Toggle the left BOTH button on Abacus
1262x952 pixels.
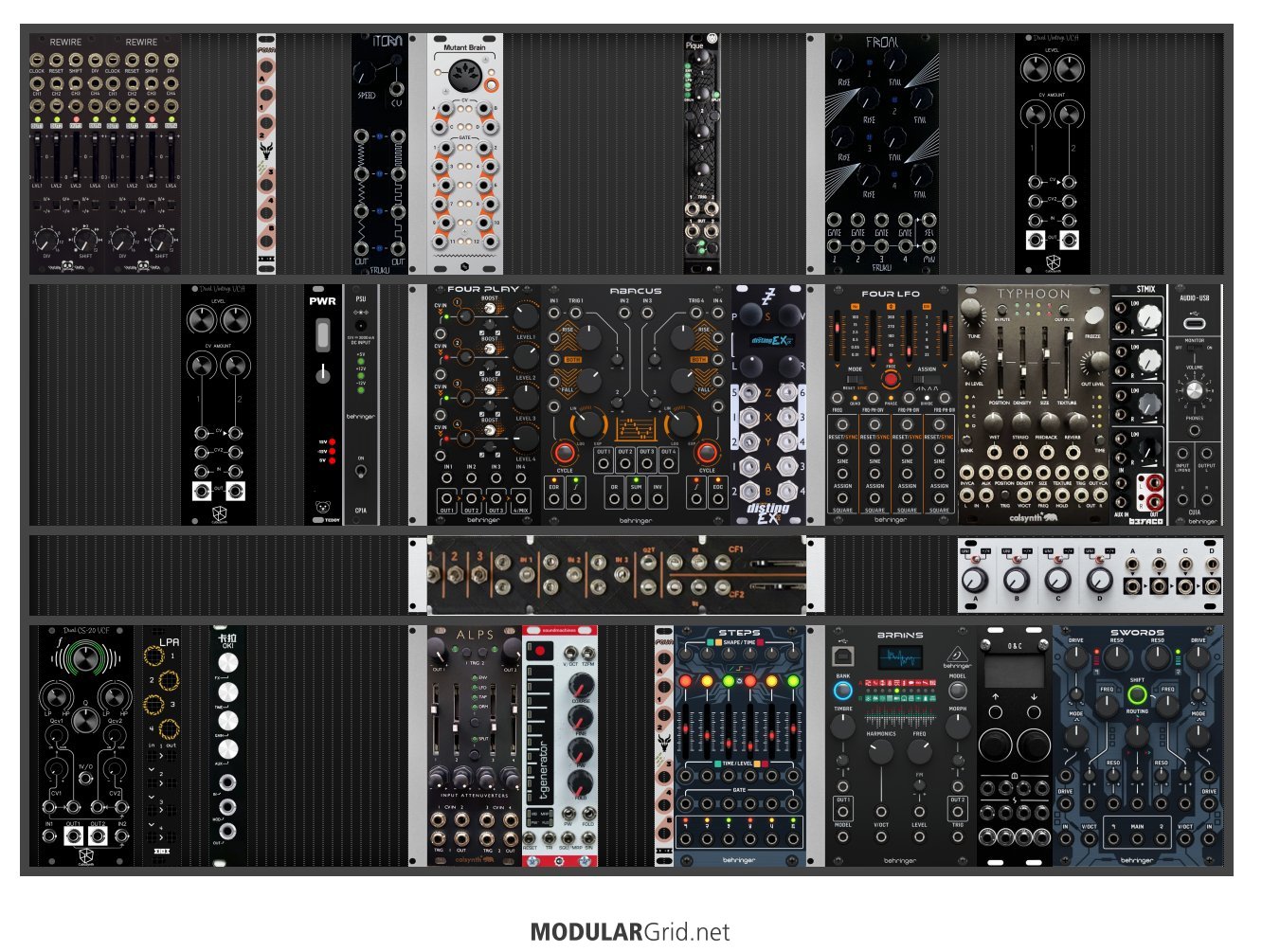pyautogui.click(x=573, y=360)
